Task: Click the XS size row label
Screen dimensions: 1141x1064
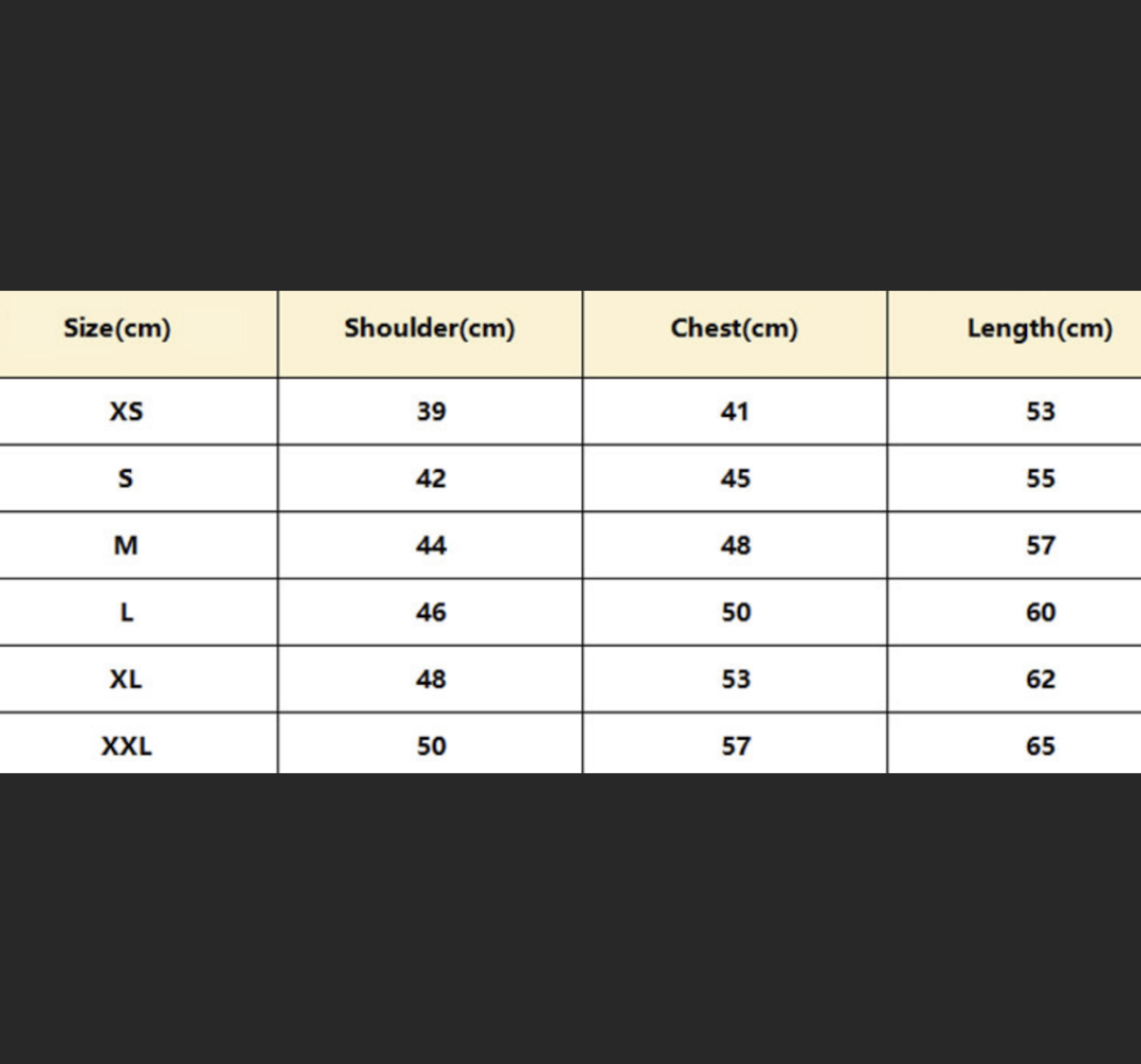Action: (x=126, y=411)
